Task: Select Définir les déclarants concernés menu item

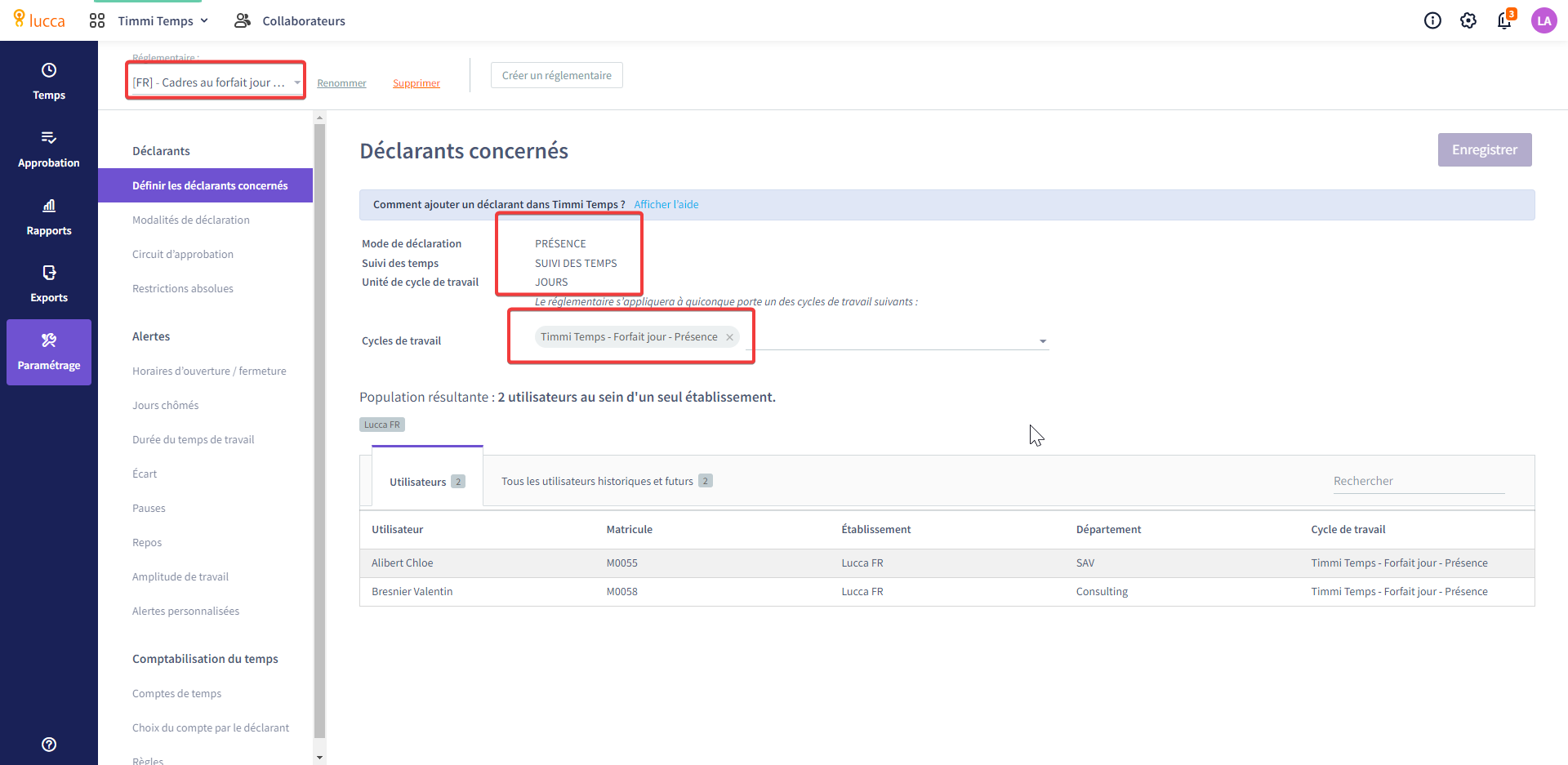Action: (205, 185)
